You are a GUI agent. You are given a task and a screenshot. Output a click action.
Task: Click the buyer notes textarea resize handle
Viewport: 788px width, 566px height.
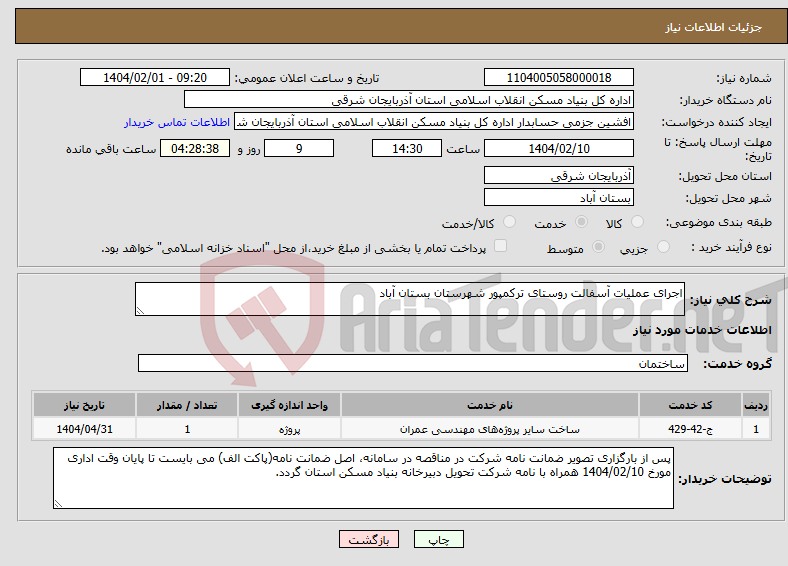tap(58, 504)
